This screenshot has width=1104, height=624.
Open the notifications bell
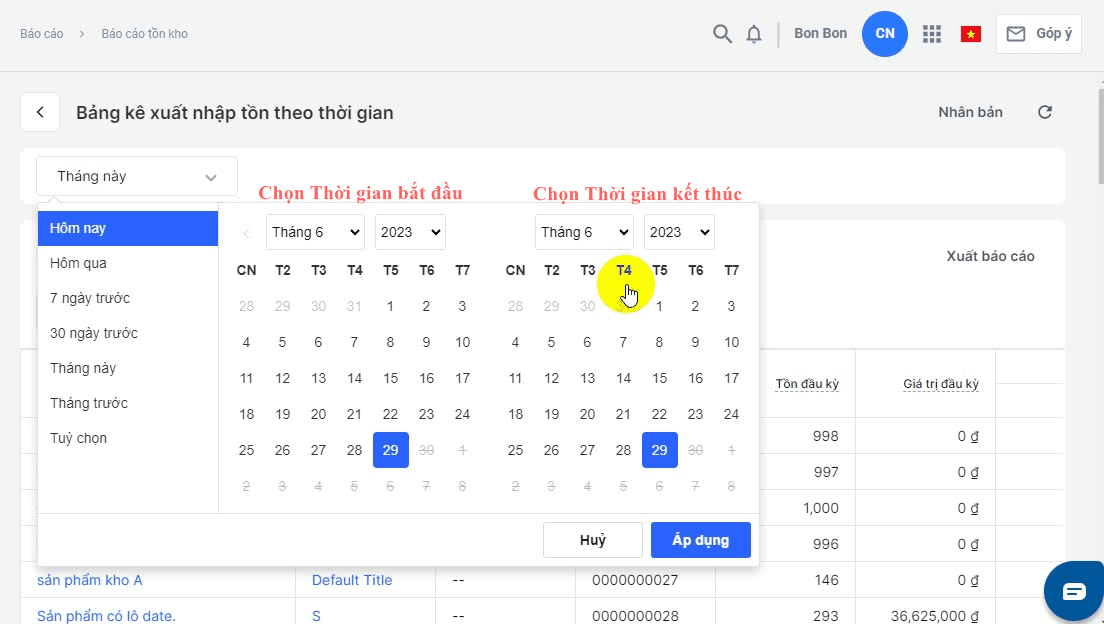(x=754, y=34)
